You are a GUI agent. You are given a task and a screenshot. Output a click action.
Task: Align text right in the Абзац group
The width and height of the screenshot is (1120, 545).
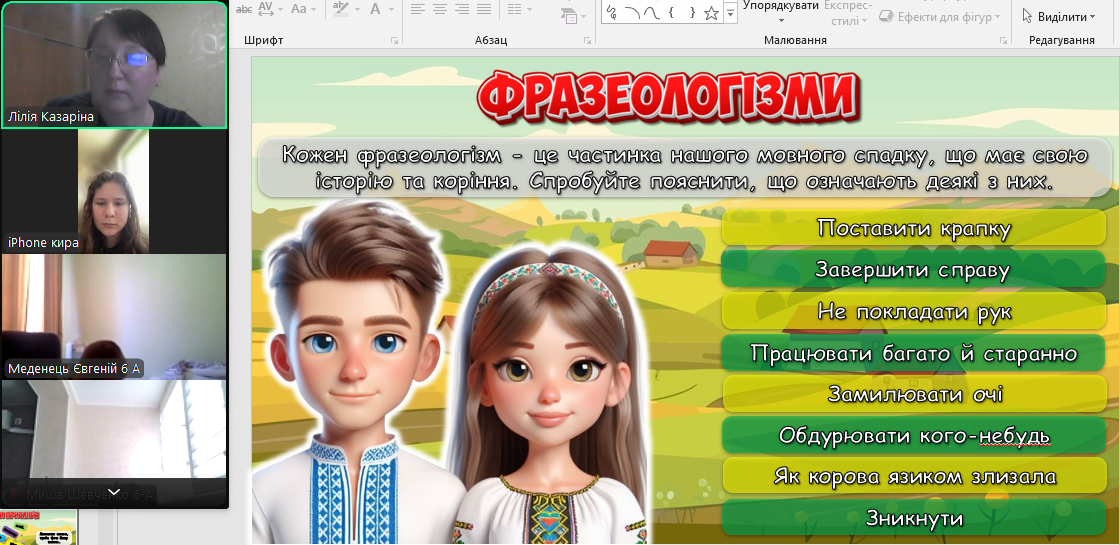(462, 9)
